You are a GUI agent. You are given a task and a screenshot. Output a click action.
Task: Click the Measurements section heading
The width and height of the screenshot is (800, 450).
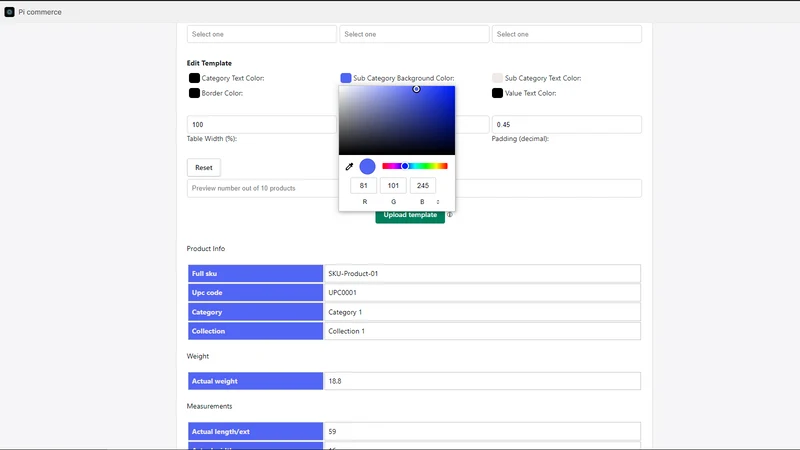click(x=209, y=406)
